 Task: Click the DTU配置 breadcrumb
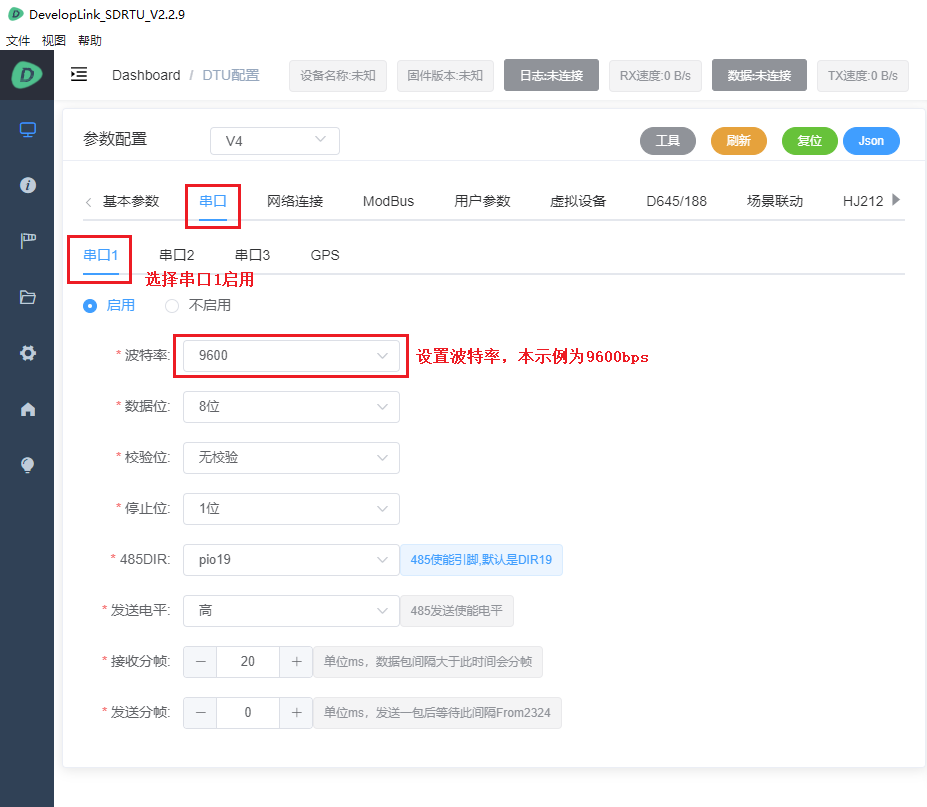(x=231, y=75)
